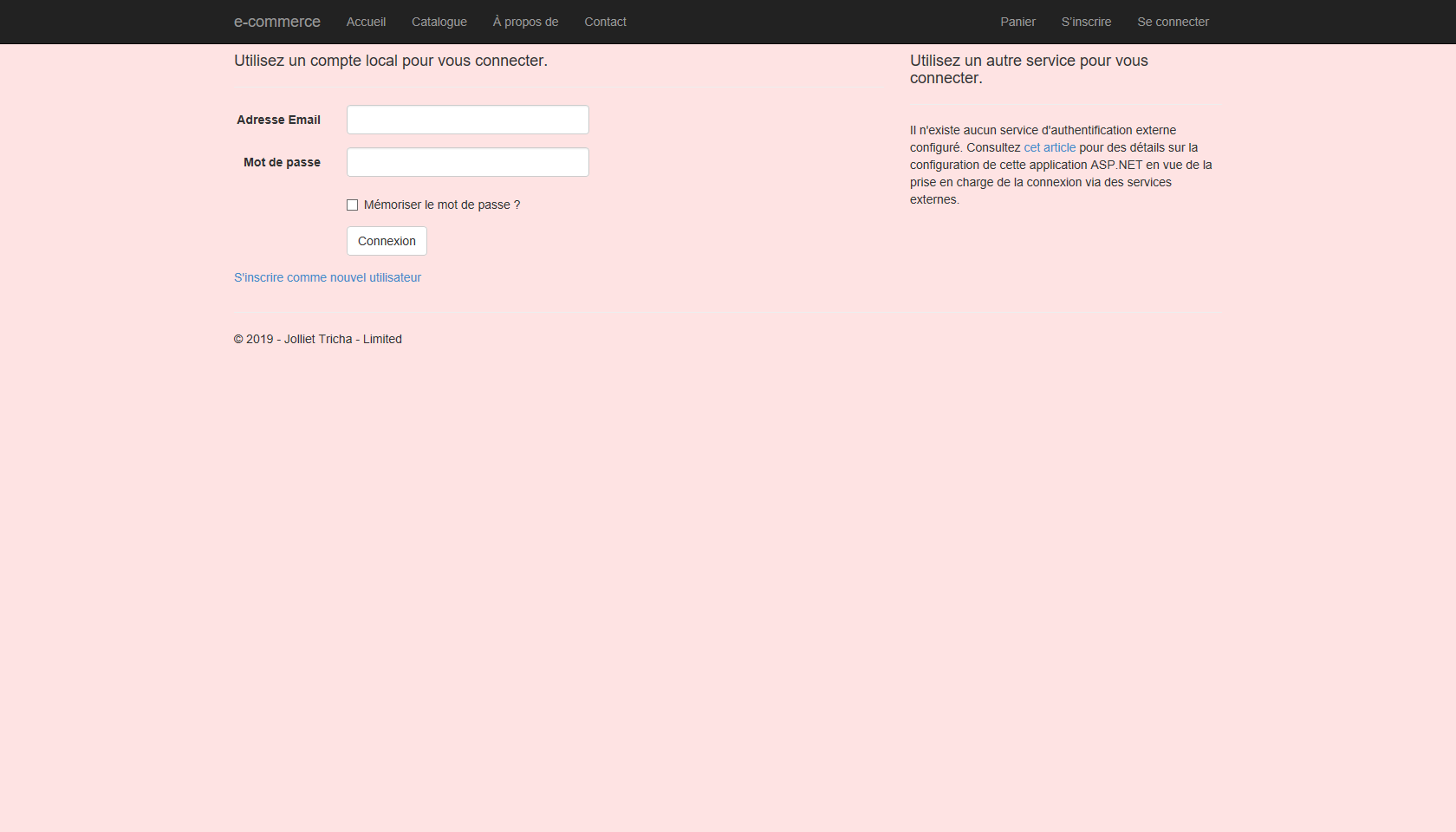Click the 'Mémoriser le mot de passe ?' label text

tap(442, 205)
